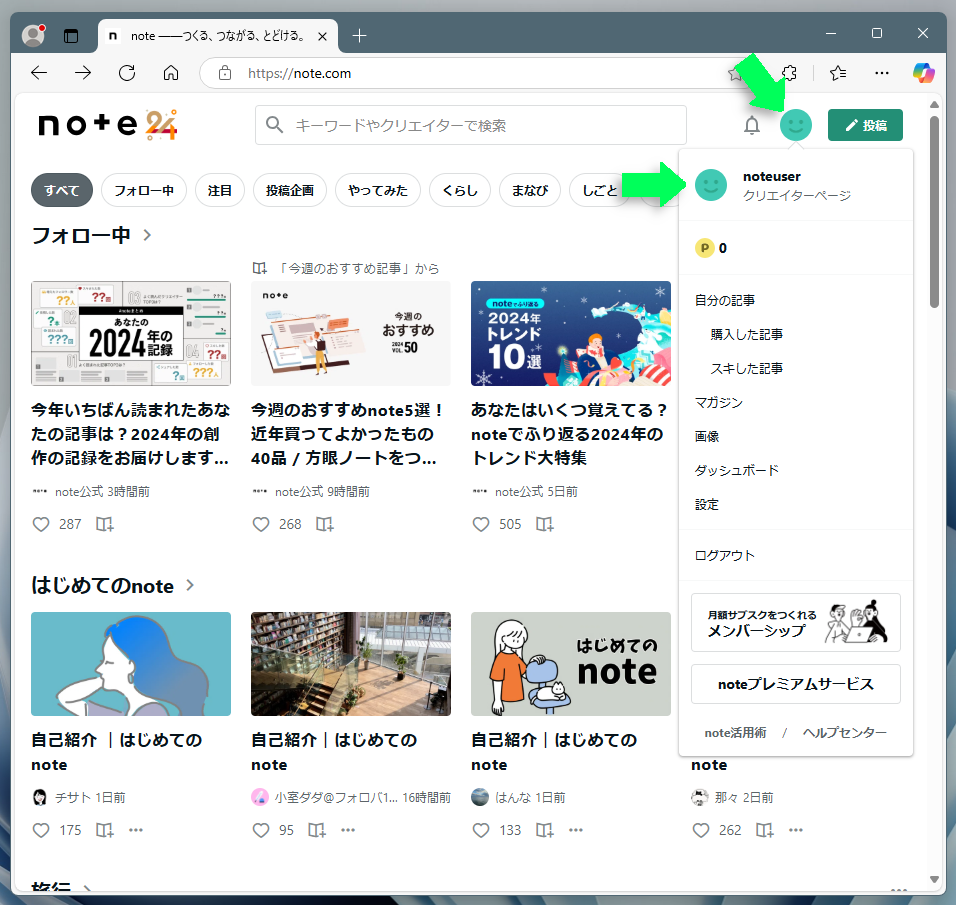Open notifications with the bell icon
This screenshot has height=905, width=956.
click(752, 125)
